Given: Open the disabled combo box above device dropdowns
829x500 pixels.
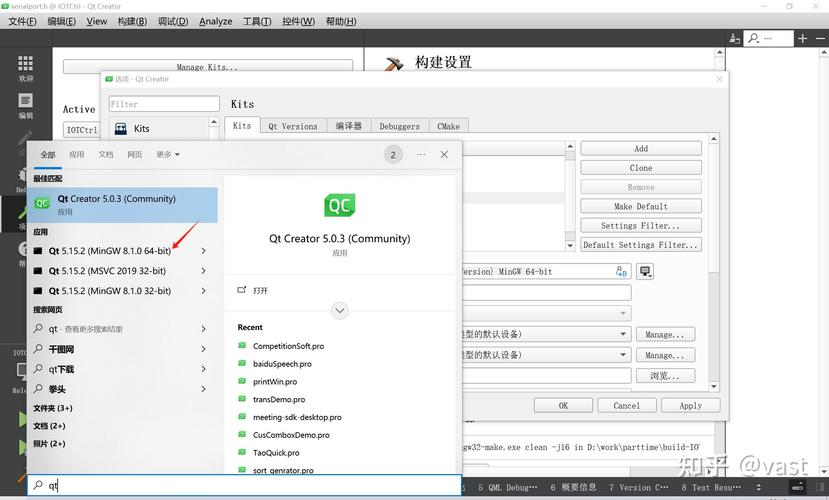Looking at the screenshot, I should click(547, 313).
